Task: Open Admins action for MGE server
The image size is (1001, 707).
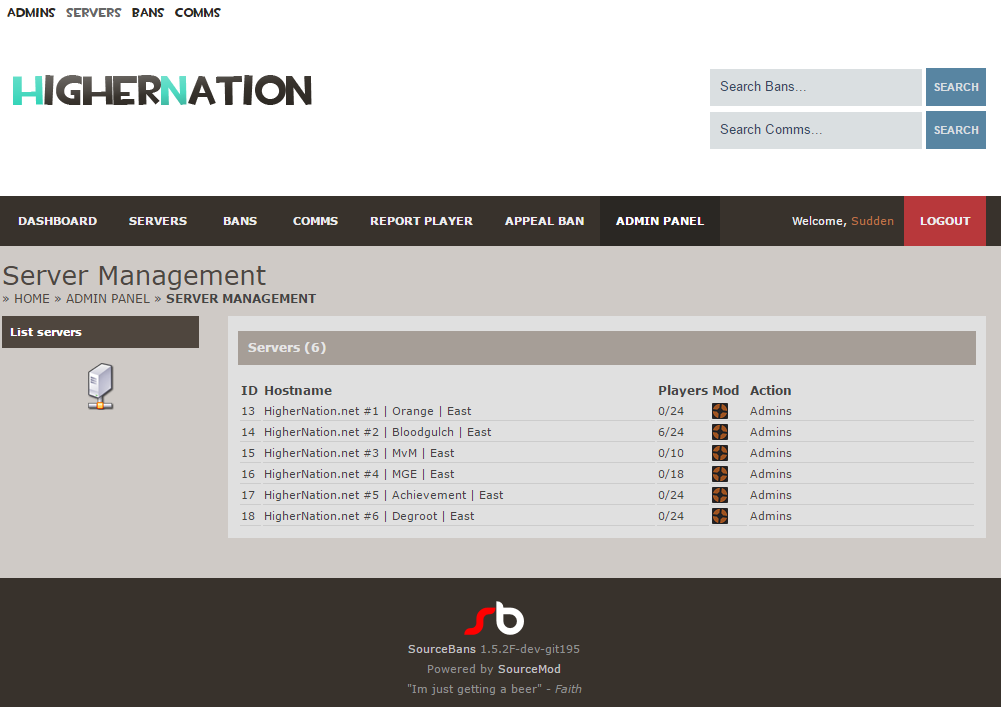Action: click(x=771, y=475)
